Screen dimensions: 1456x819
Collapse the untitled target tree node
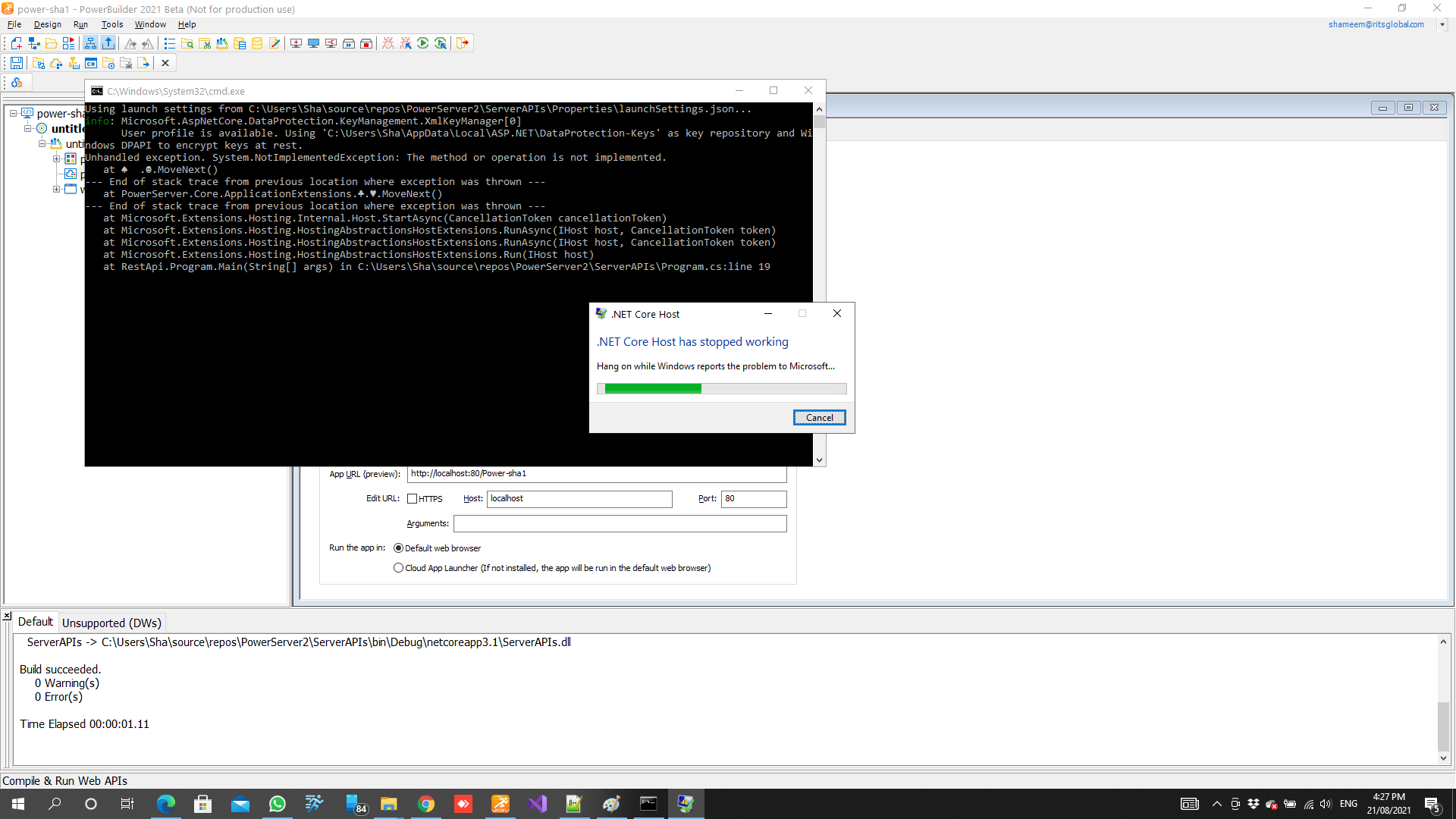tap(27, 129)
